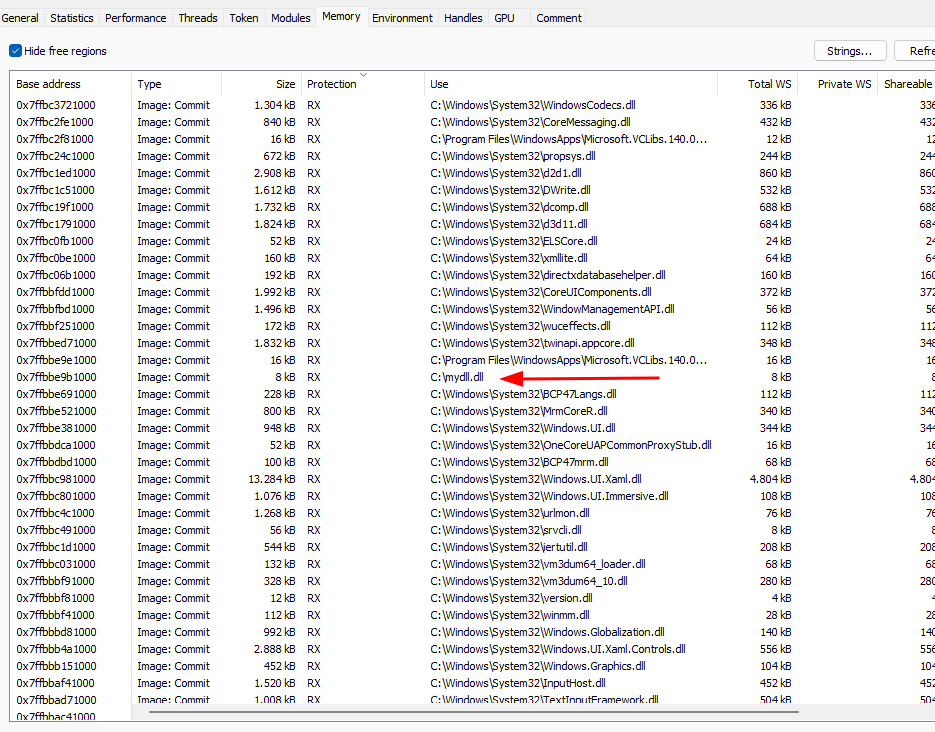This screenshot has height=732, width=935.
Task: Open the Modules tab
Action: 290,18
